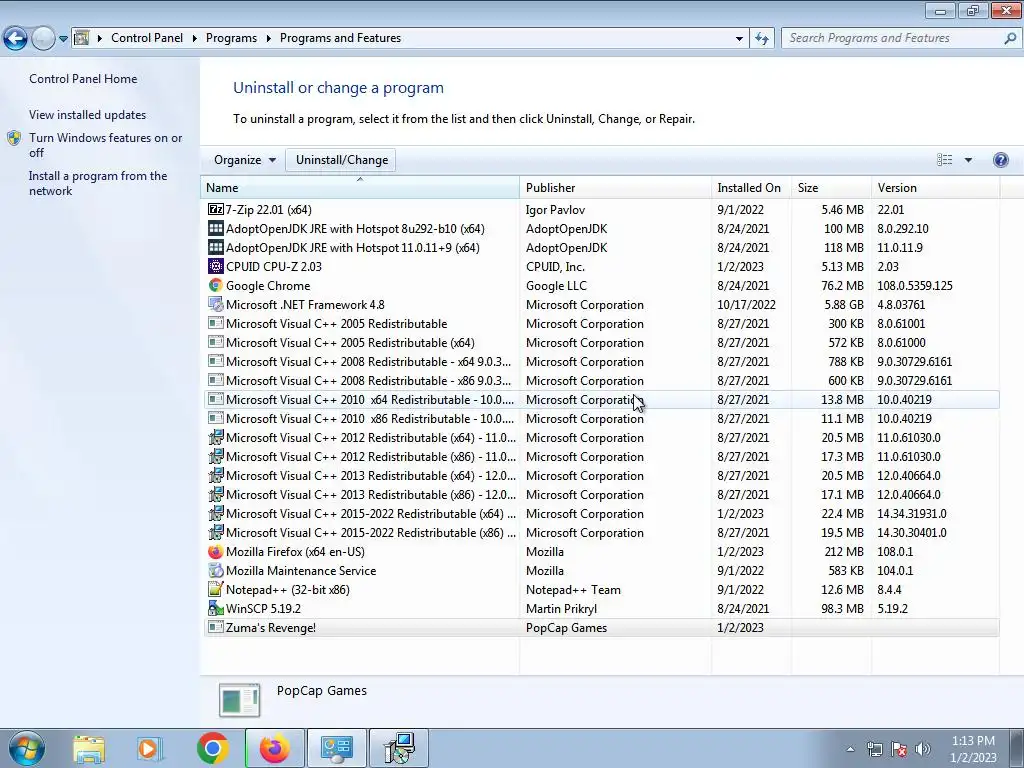Click the AdoptOpenJDK 8u292-b10 row icon

pos(216,229)
